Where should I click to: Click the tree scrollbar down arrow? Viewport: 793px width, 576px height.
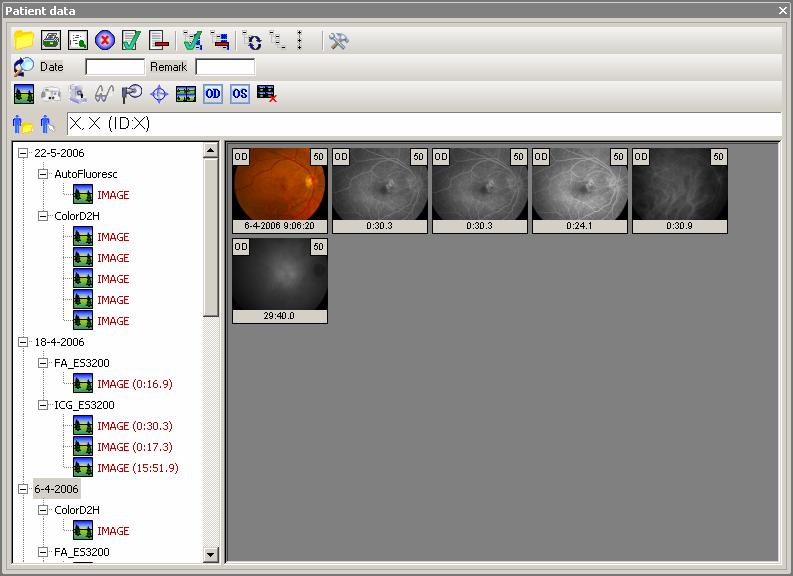pyautogui.click(x=211, y=555)
